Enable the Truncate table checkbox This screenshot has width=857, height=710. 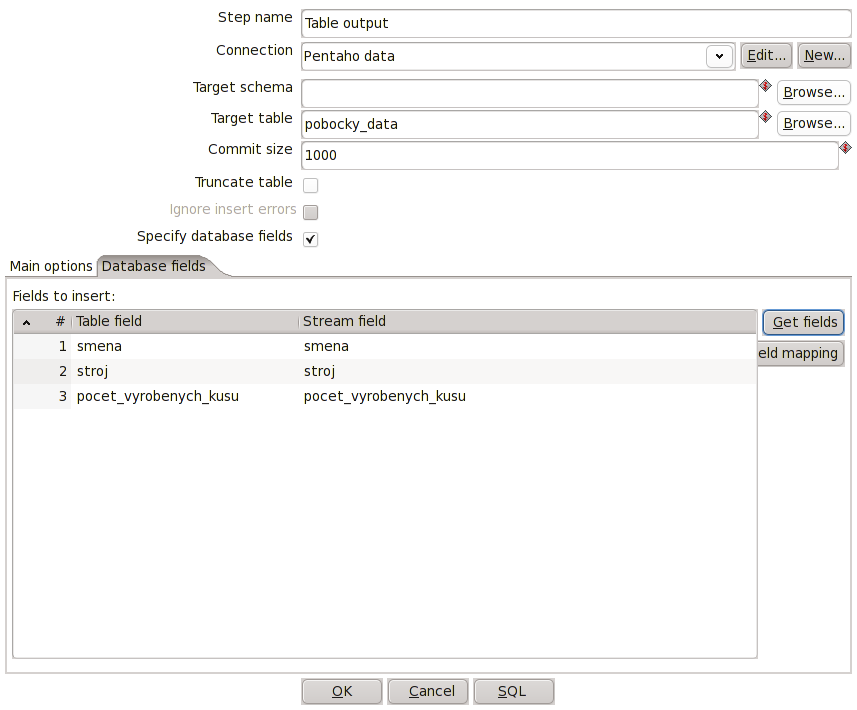311,185
